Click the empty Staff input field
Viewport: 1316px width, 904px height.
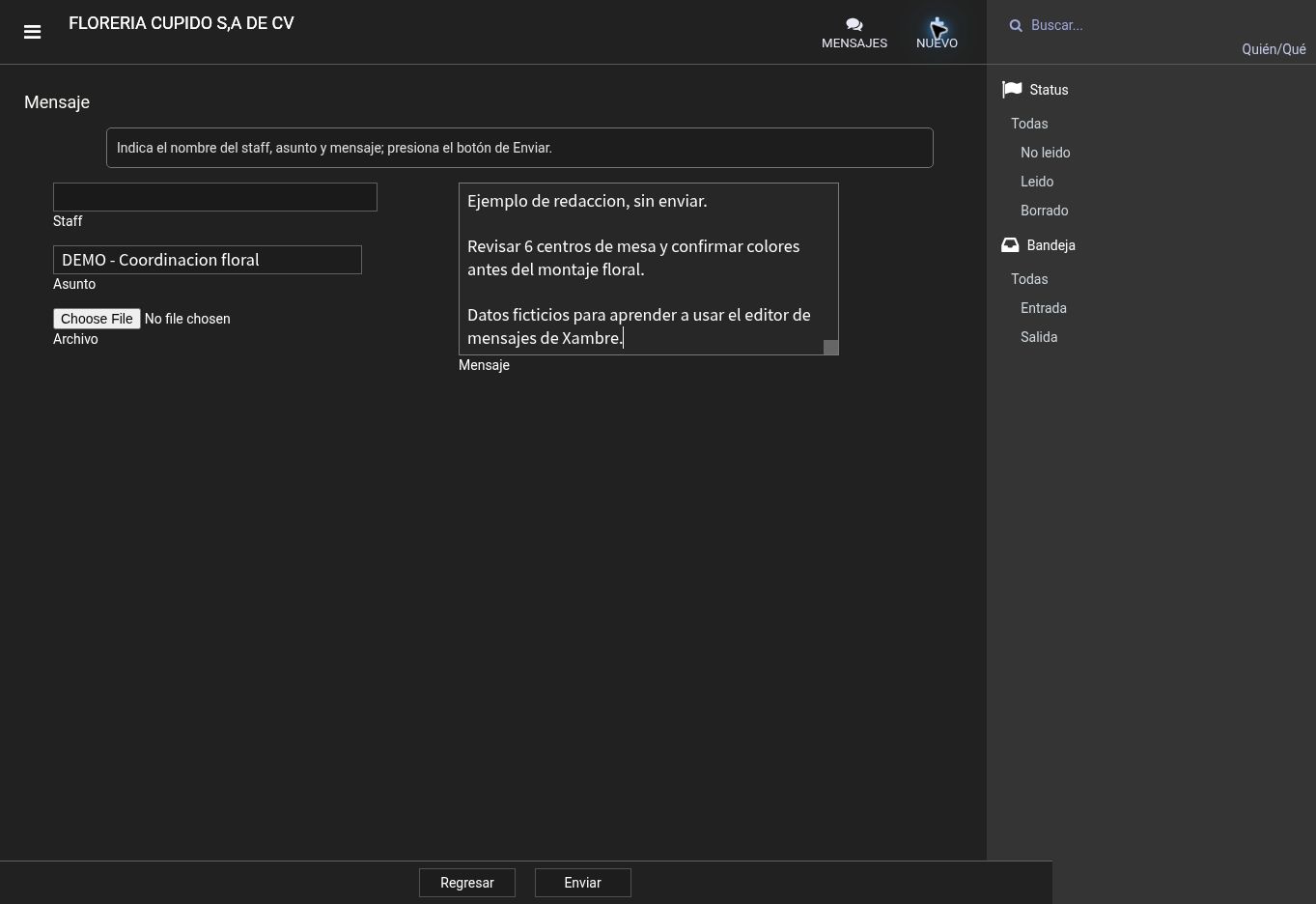tap(215, 197)
